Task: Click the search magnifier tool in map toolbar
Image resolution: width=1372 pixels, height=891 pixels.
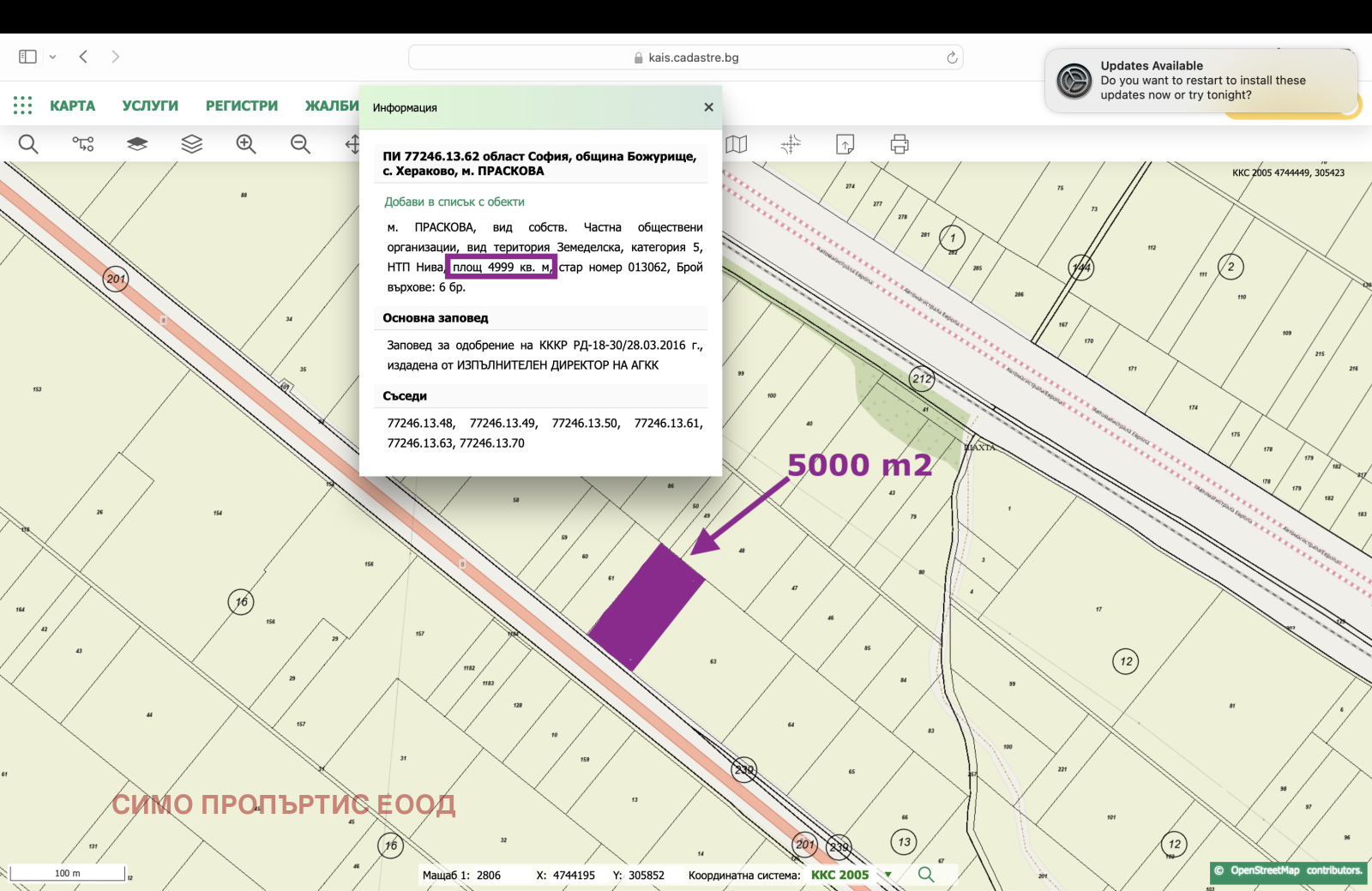Action: click(28, 144)
